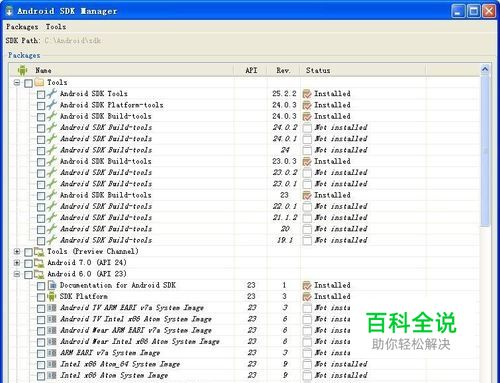500x383 pixels.
Task: Check the Tools group checkbox
Action: tap(29, 83)
